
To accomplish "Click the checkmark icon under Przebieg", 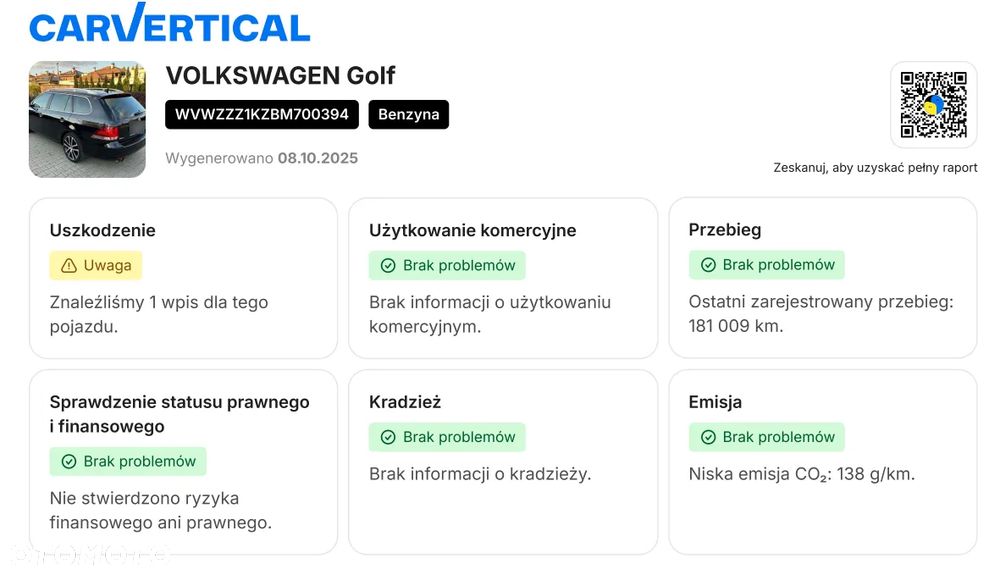I will (x=708, y=265).
